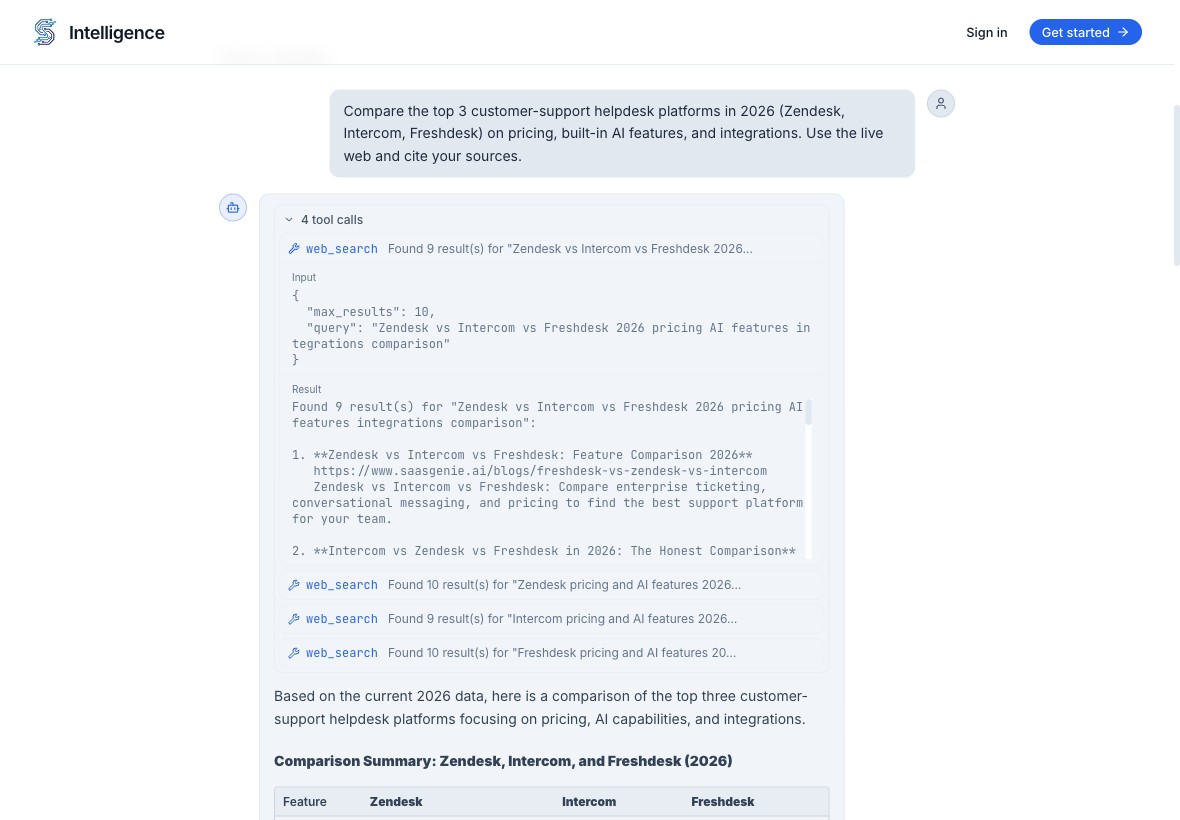Expand the web_search for Zendesk pricing and AI features
The height and width of the screenshot is (820, 1180).
tap(551, 585)
